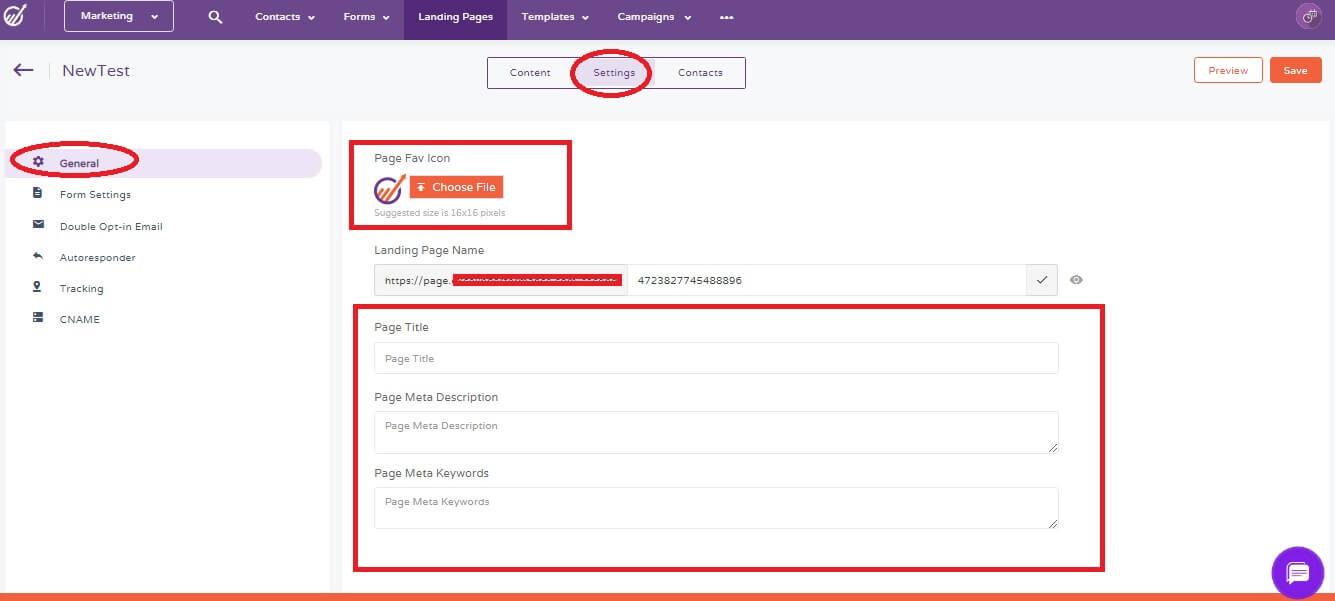The width and height of the screenshot is (1335, 601).
Task: Open the General settings gear icon
Action: tap(40, 162)
